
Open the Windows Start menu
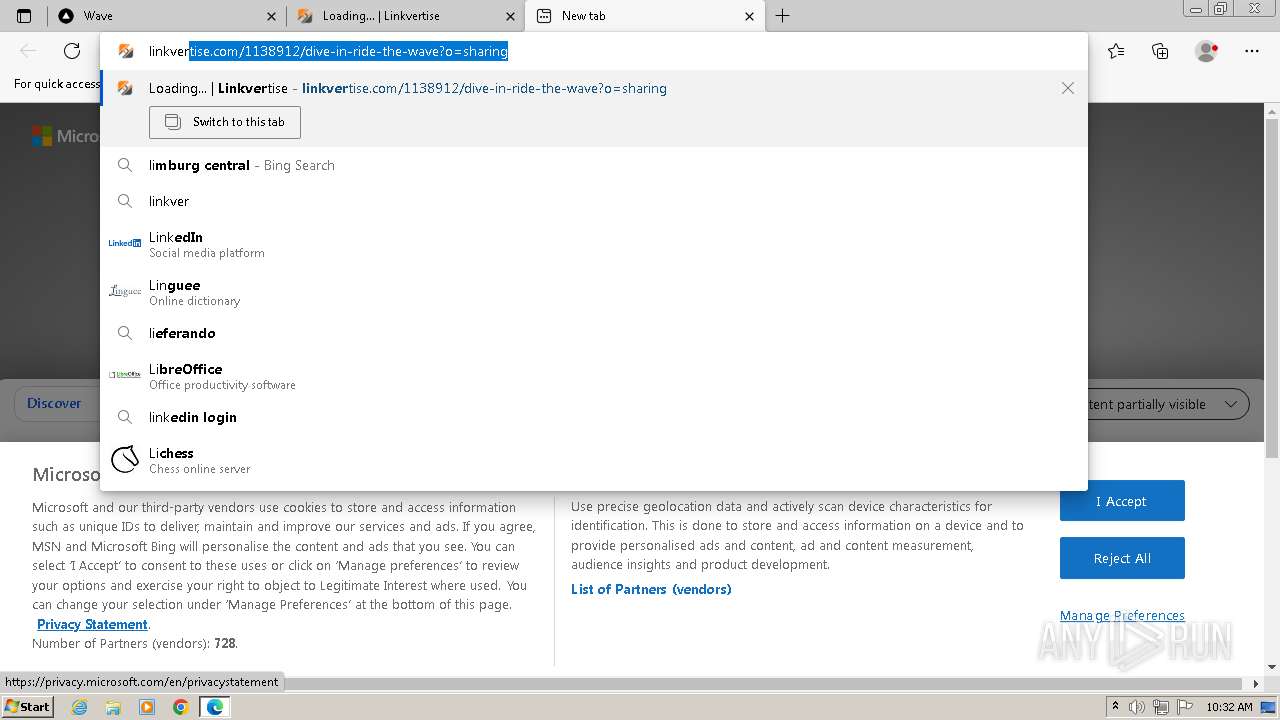(28, 706)
